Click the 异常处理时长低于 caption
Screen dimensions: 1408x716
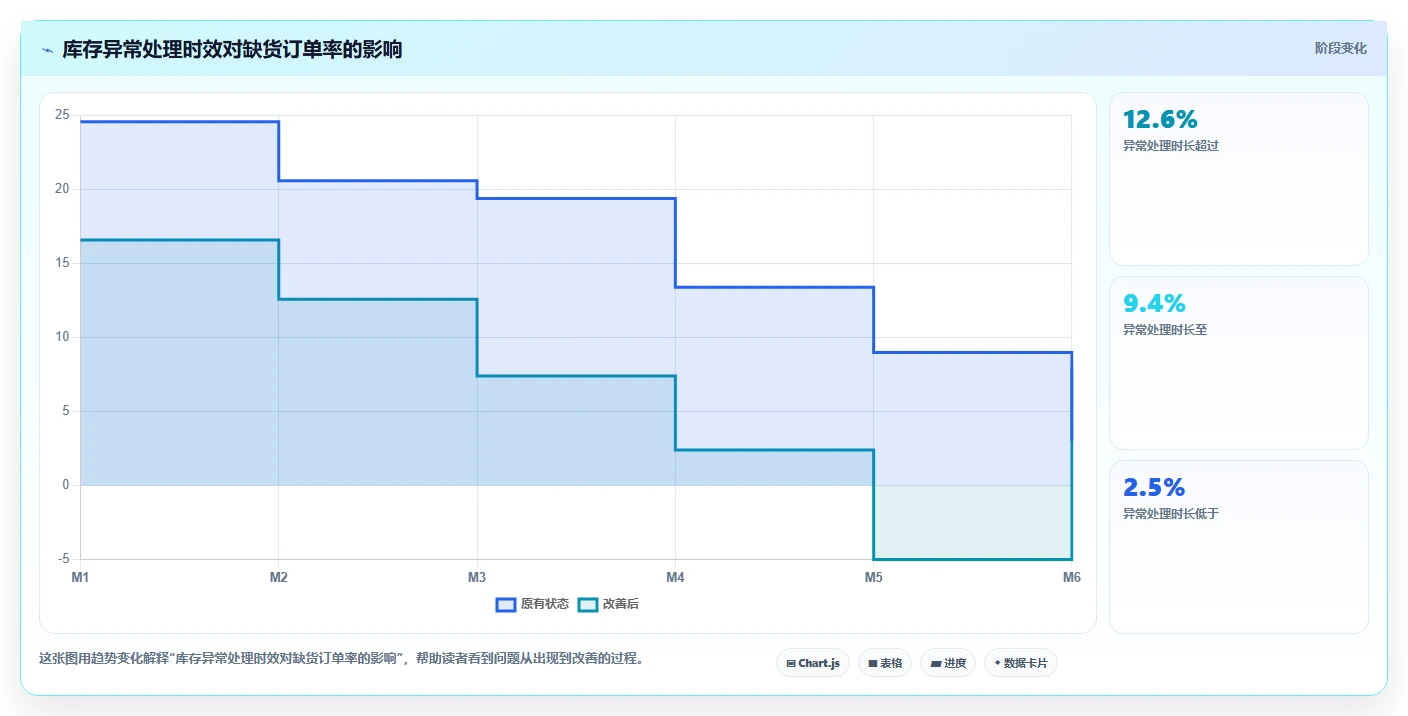pos(1171,514)
